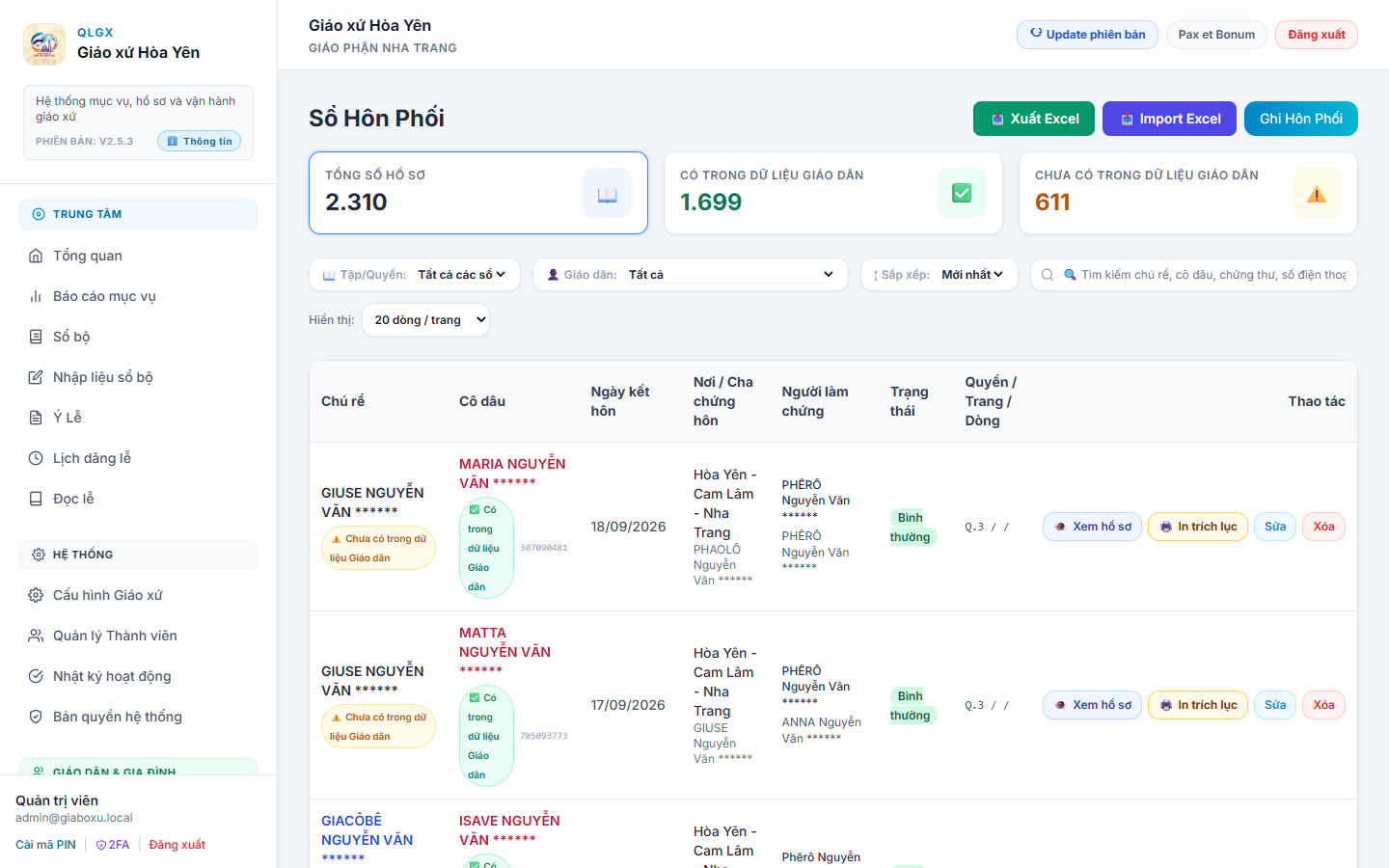Change rows per page 20 dòng / trang
The image size is (1389, 868).
pyautogui.click(x=425, y=320)
